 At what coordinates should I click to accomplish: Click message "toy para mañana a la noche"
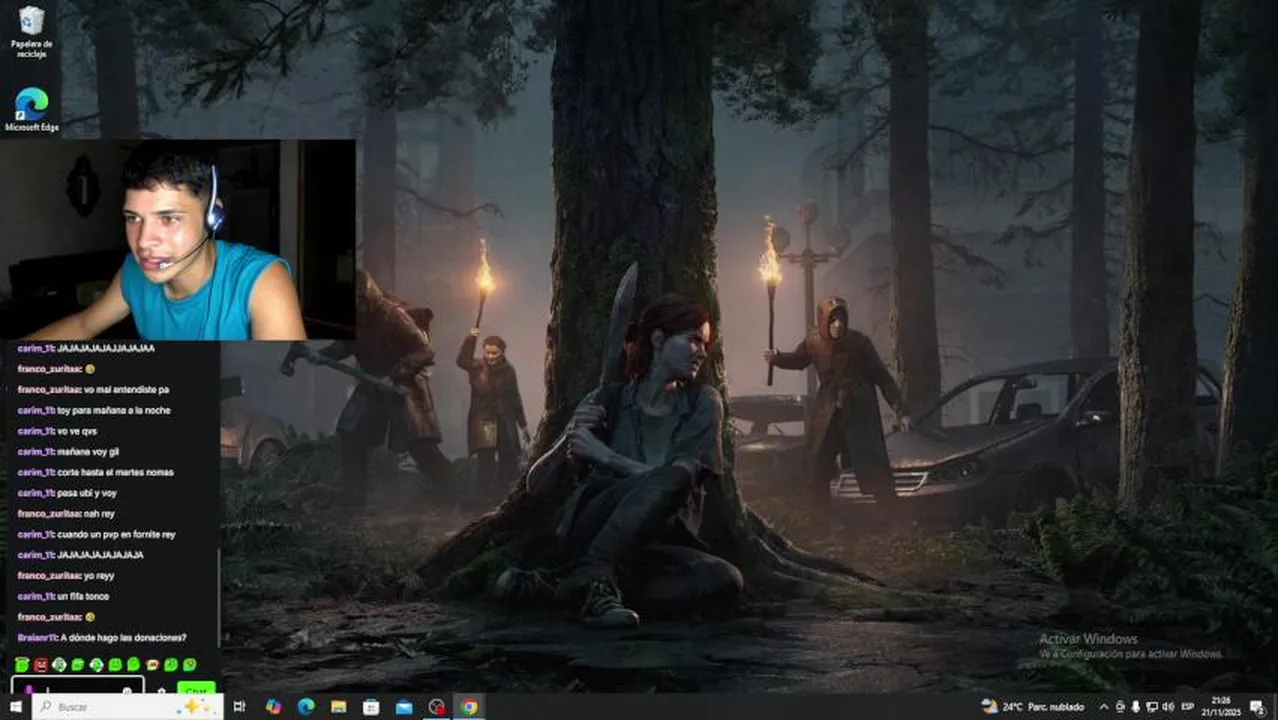pos(114,410)
